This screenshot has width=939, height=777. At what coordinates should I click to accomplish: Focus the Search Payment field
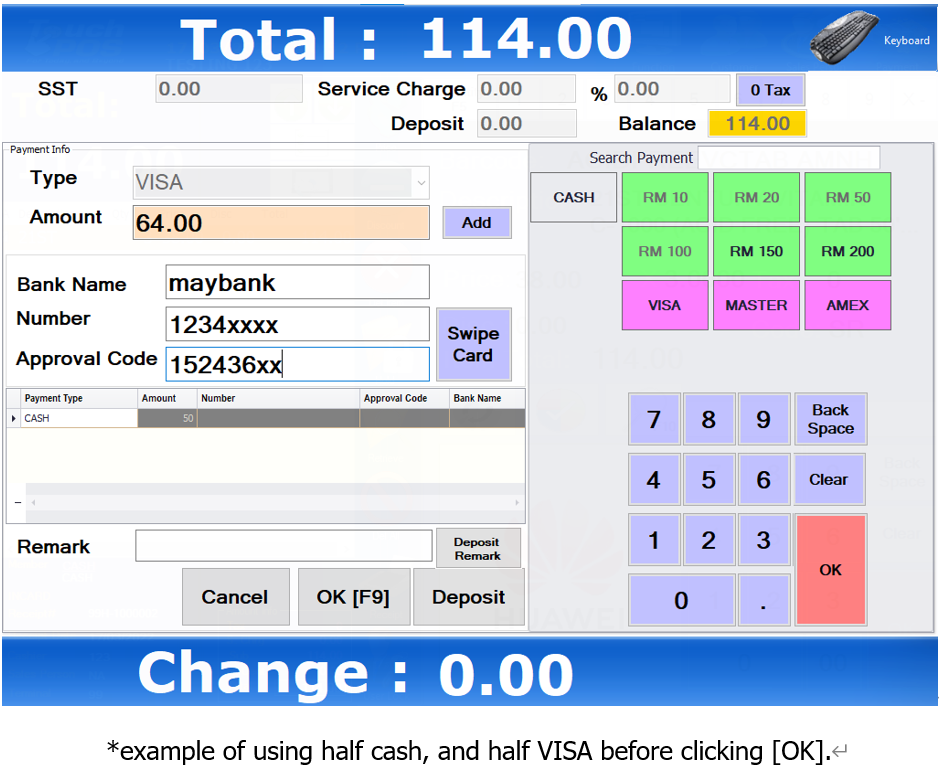788,158
